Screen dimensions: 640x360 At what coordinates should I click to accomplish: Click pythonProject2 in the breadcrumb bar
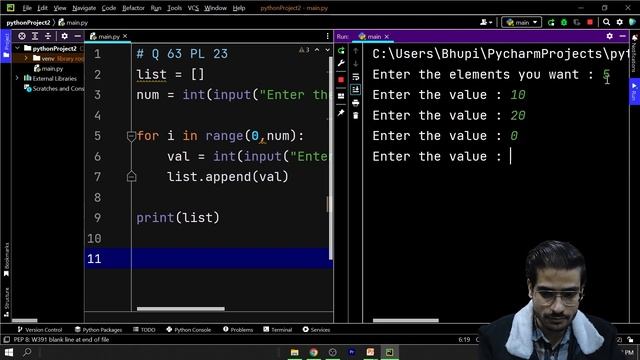point(28,23)
